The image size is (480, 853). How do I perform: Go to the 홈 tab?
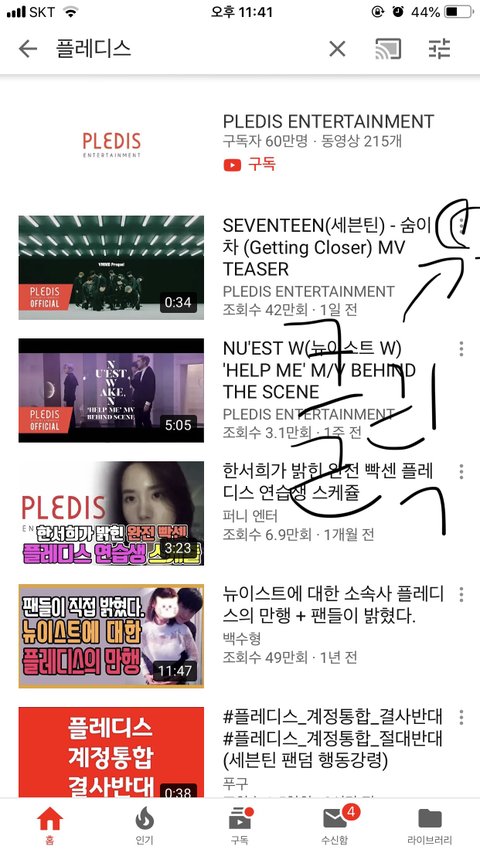click(50, 825)
